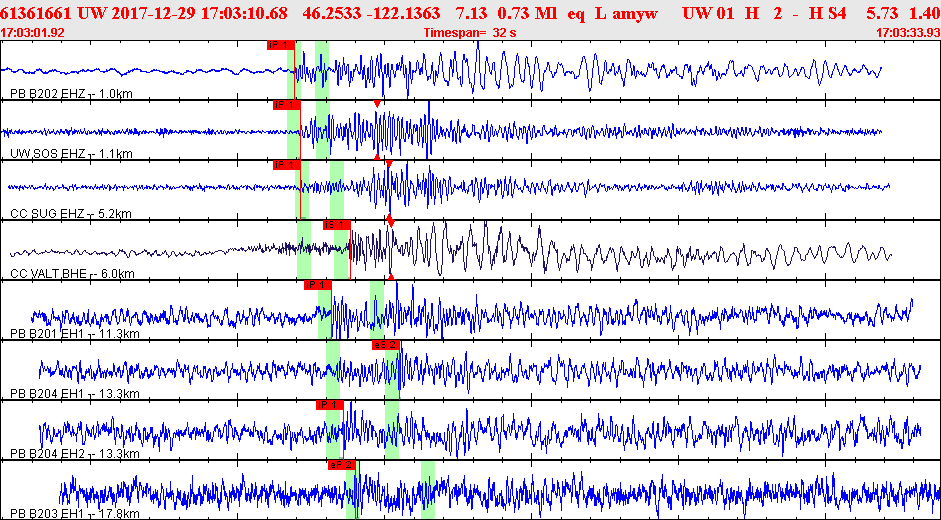Click the 'PB B203 EH1 - 17.8km' channel label

click(75, 514)
